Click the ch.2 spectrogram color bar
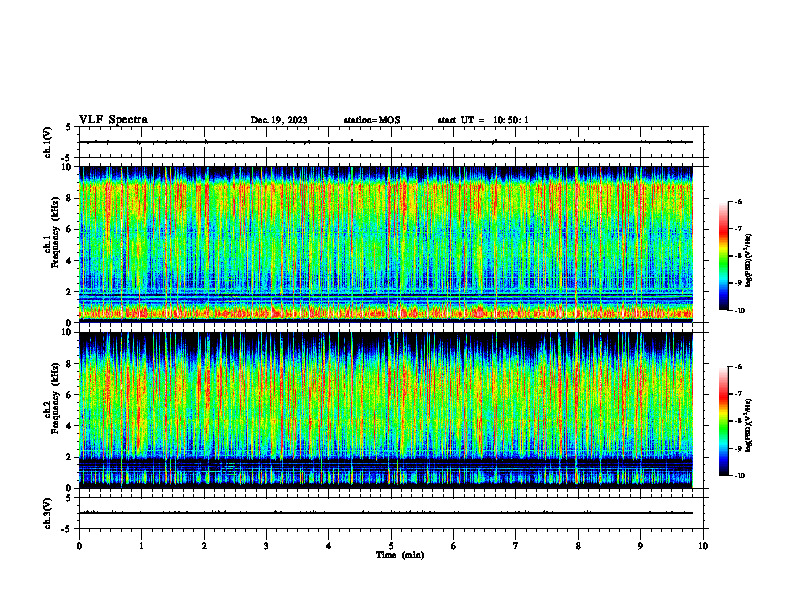The image size is (792, 612). click(x=724, y=421)
